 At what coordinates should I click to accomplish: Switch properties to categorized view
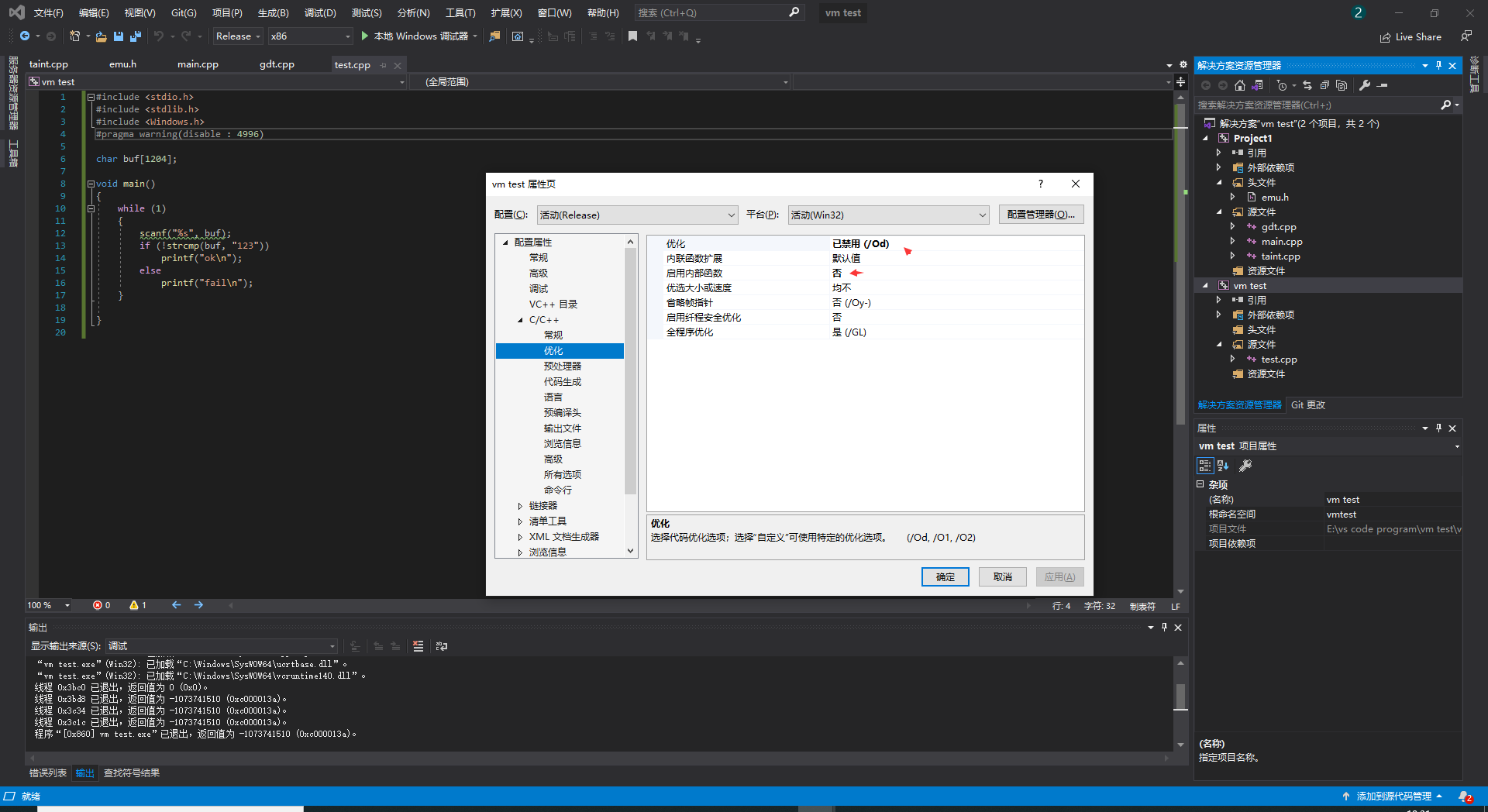click(x=1204, y=466)
